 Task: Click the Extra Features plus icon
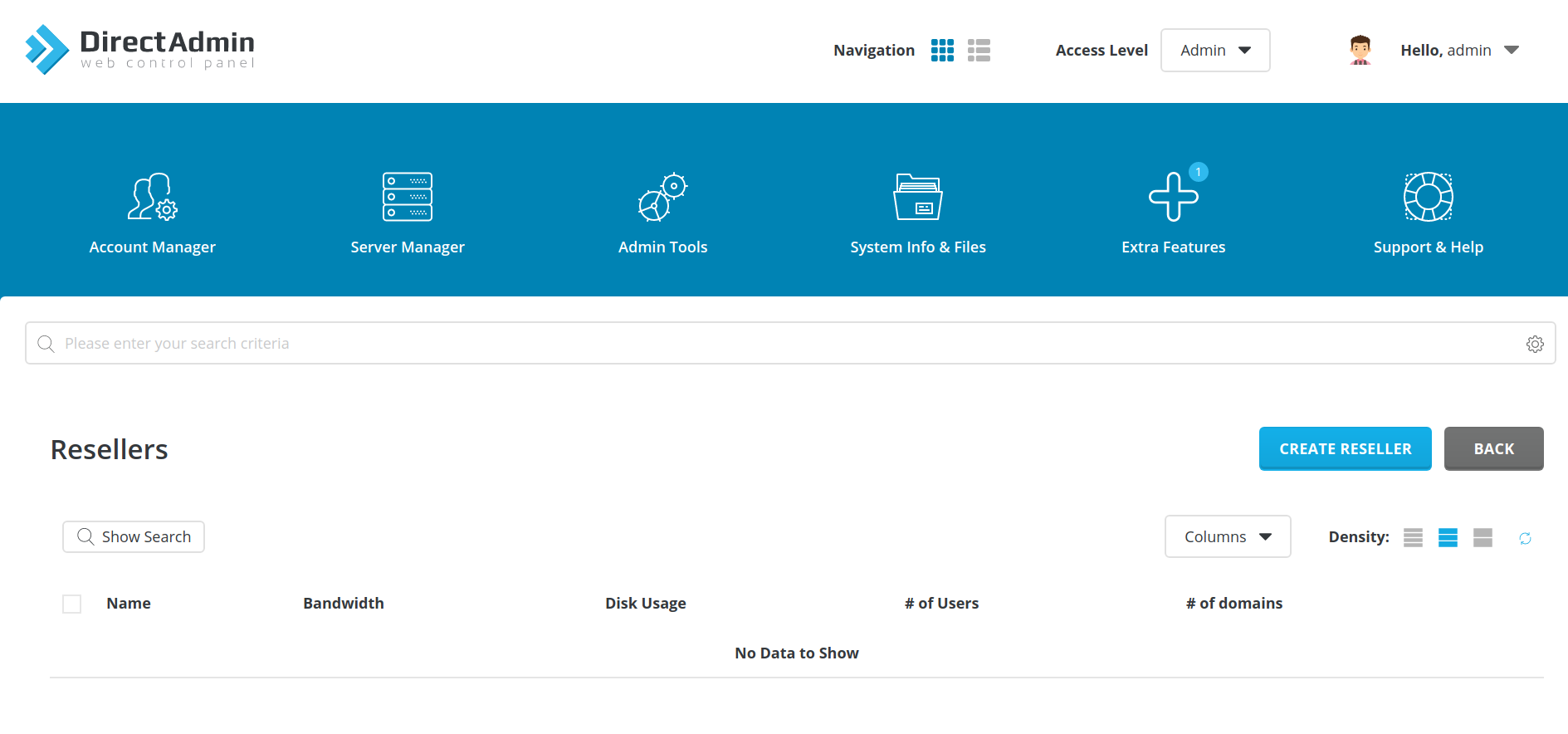[x=1173, y=197]
